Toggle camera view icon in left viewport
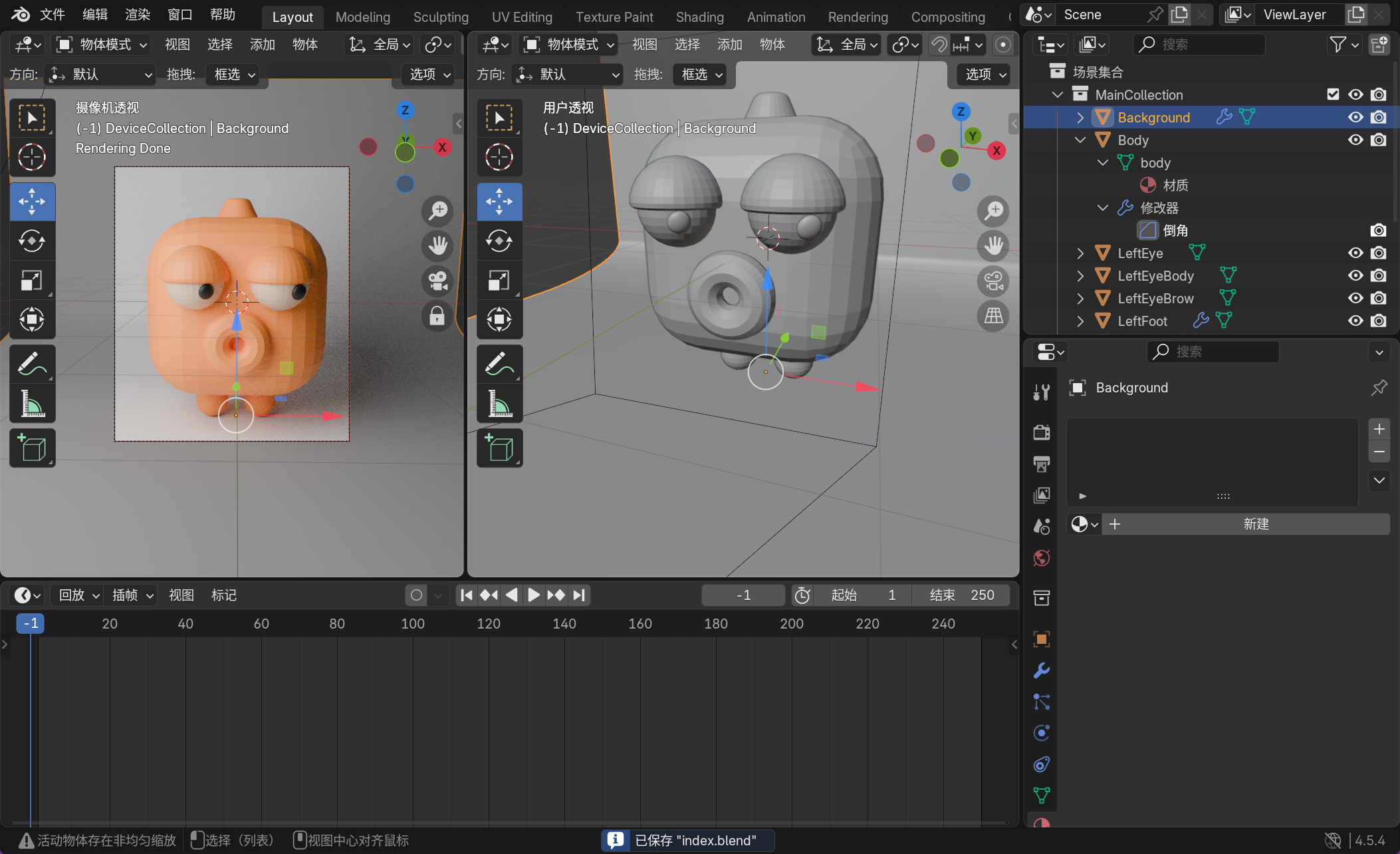1400x854 pixels. tap(437, 281)
